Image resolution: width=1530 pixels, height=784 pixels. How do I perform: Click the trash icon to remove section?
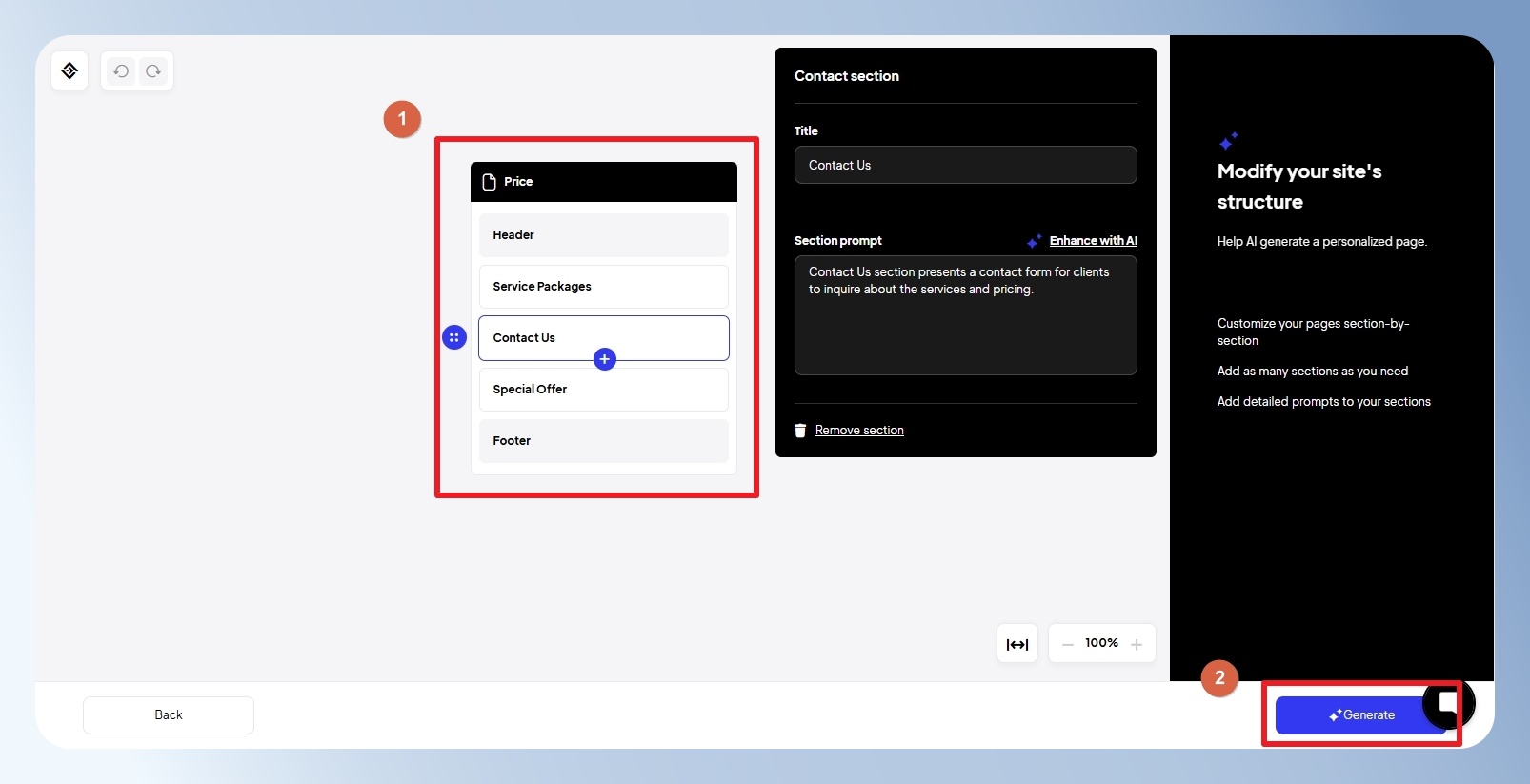tap(800, 431)
